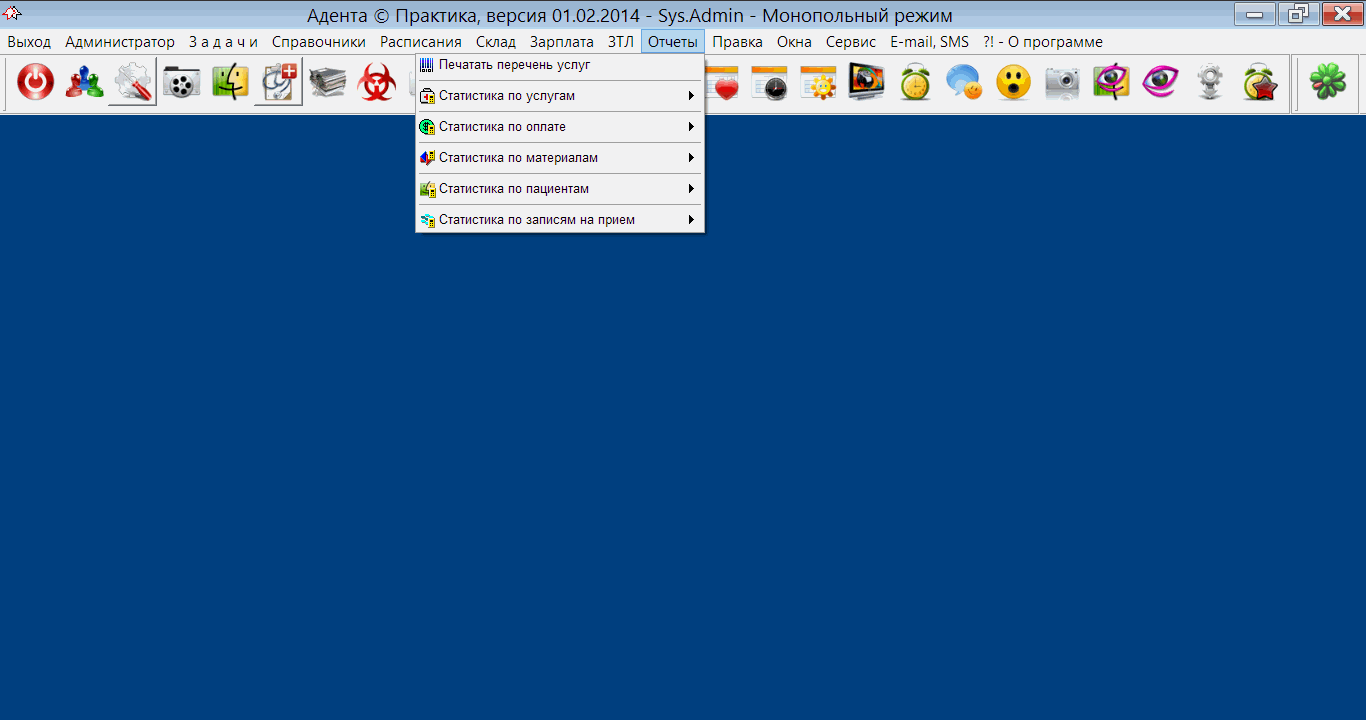Image resolution: width=1366 pixels, height=720 pixels.
Task: Click the clipboard with stethoscope icon
Action: click(x=278, y=83)
